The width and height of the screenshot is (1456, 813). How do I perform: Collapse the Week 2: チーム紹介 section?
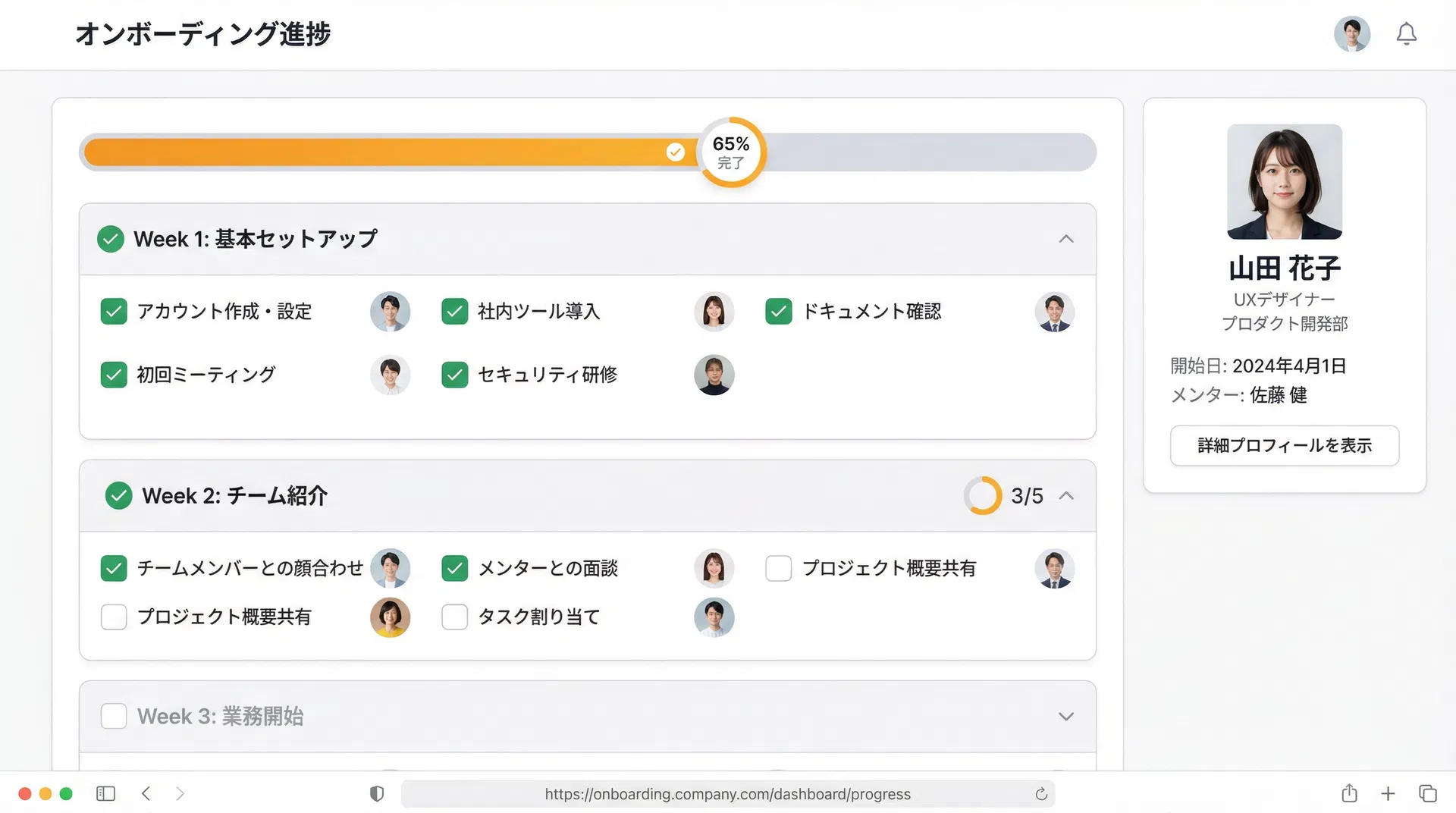coord(1065,496)
